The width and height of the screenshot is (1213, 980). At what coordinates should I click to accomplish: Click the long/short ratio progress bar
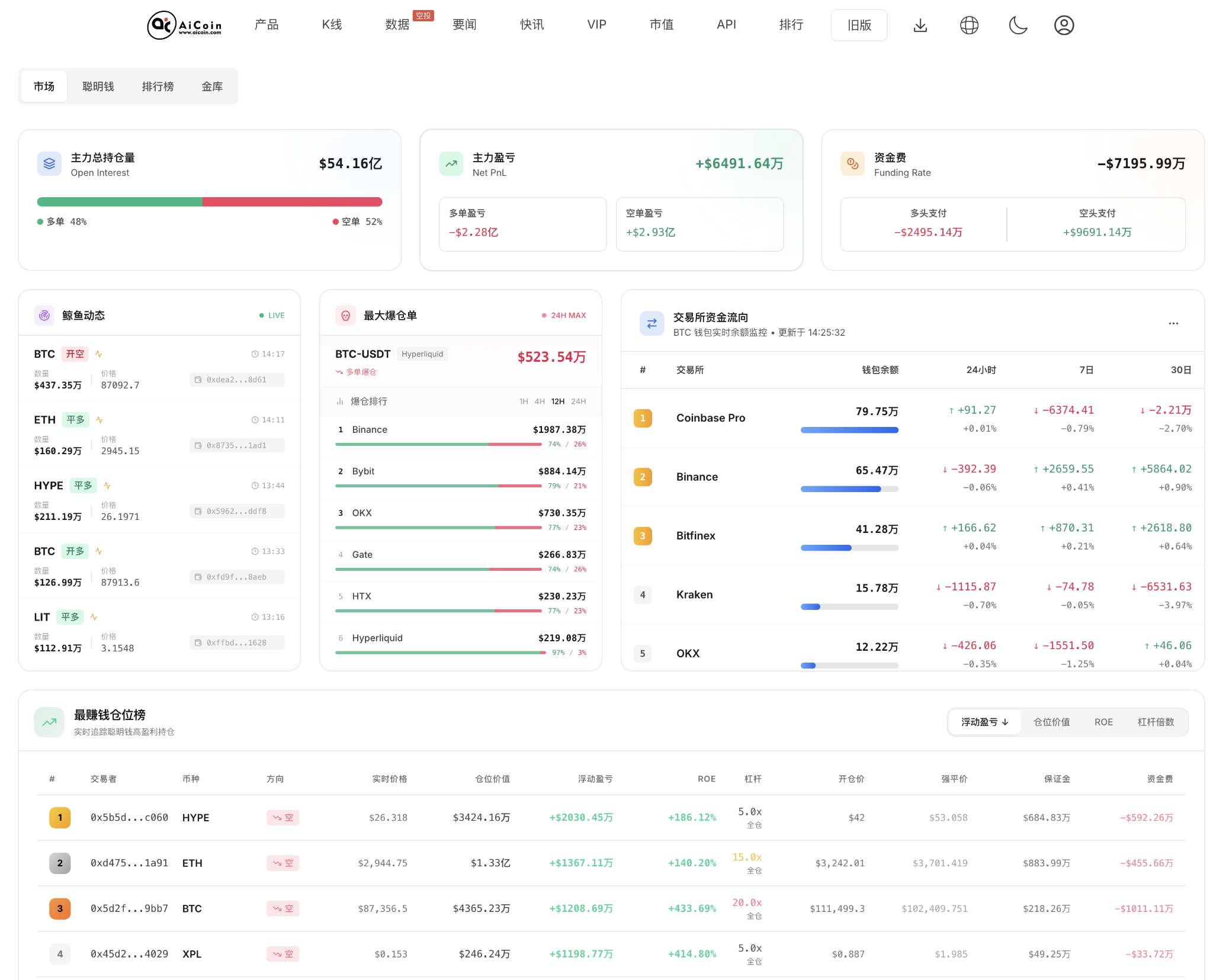click(210, 201)
